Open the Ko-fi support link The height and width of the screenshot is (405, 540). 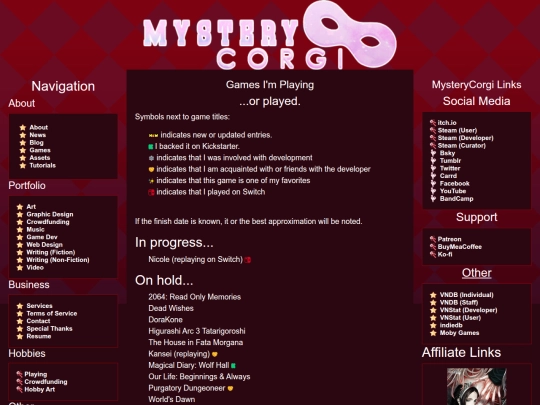(445, 254)
